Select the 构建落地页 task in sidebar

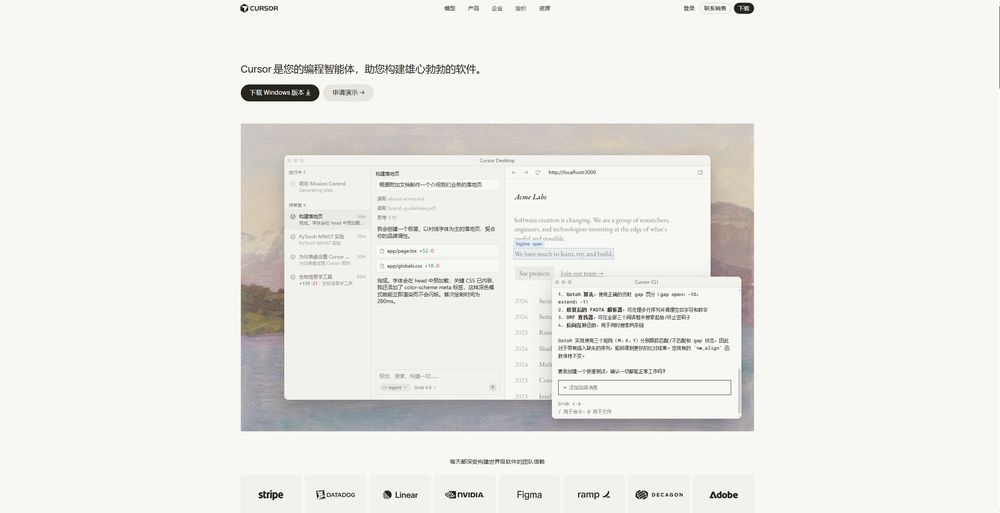[x=328, y=219]
